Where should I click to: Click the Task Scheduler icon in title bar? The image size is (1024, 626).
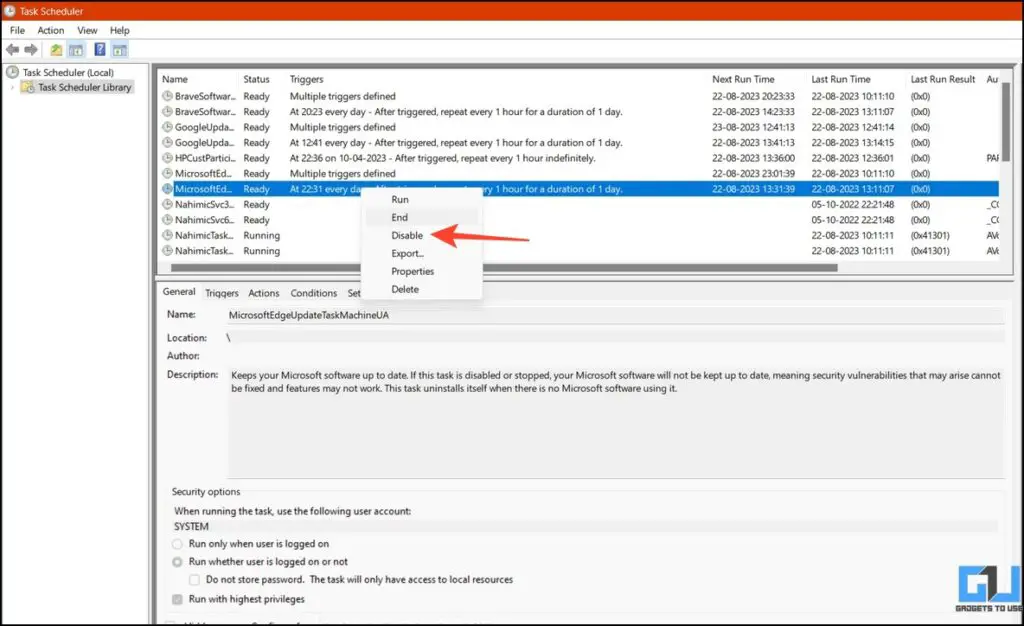[x=8, y=9]
